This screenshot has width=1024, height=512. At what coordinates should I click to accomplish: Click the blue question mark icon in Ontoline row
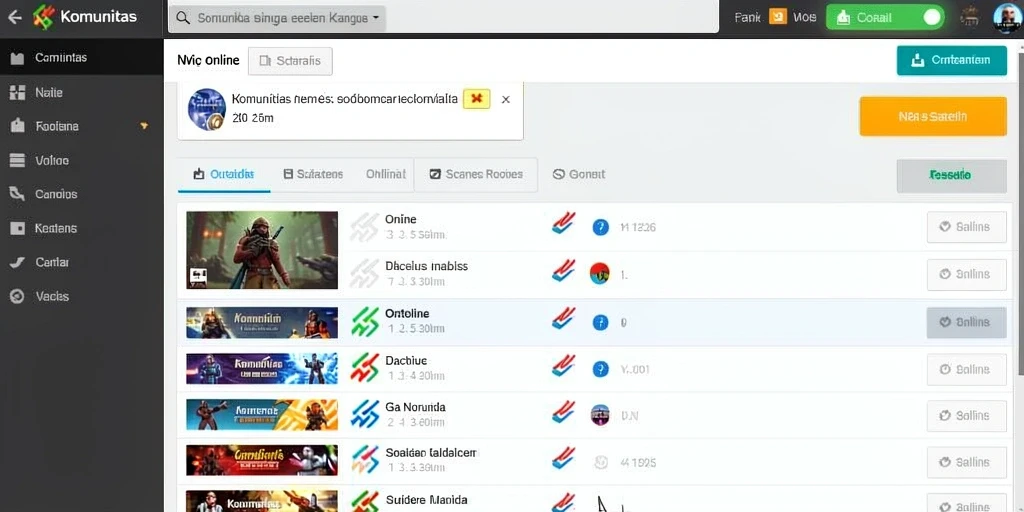pos(600,322)
